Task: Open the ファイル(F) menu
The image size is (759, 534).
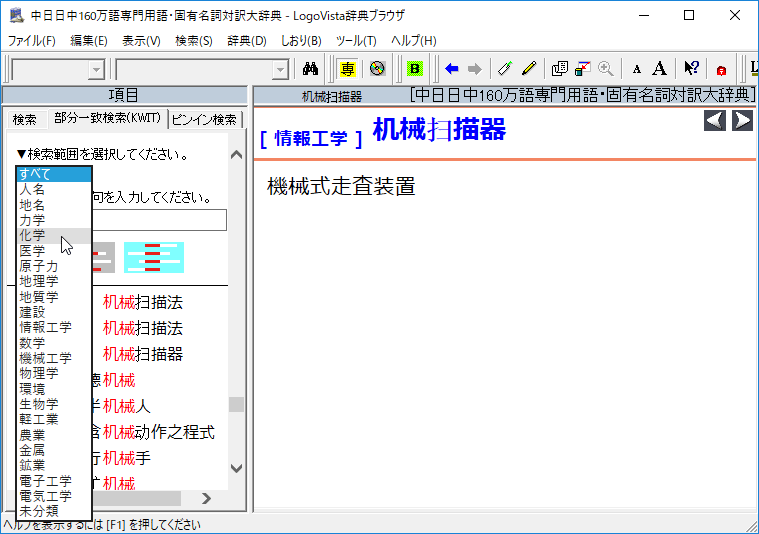Action: [31, 41]
